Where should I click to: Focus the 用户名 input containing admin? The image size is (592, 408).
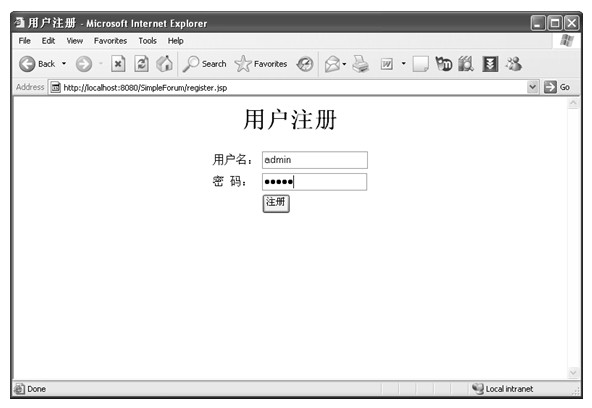314,160
